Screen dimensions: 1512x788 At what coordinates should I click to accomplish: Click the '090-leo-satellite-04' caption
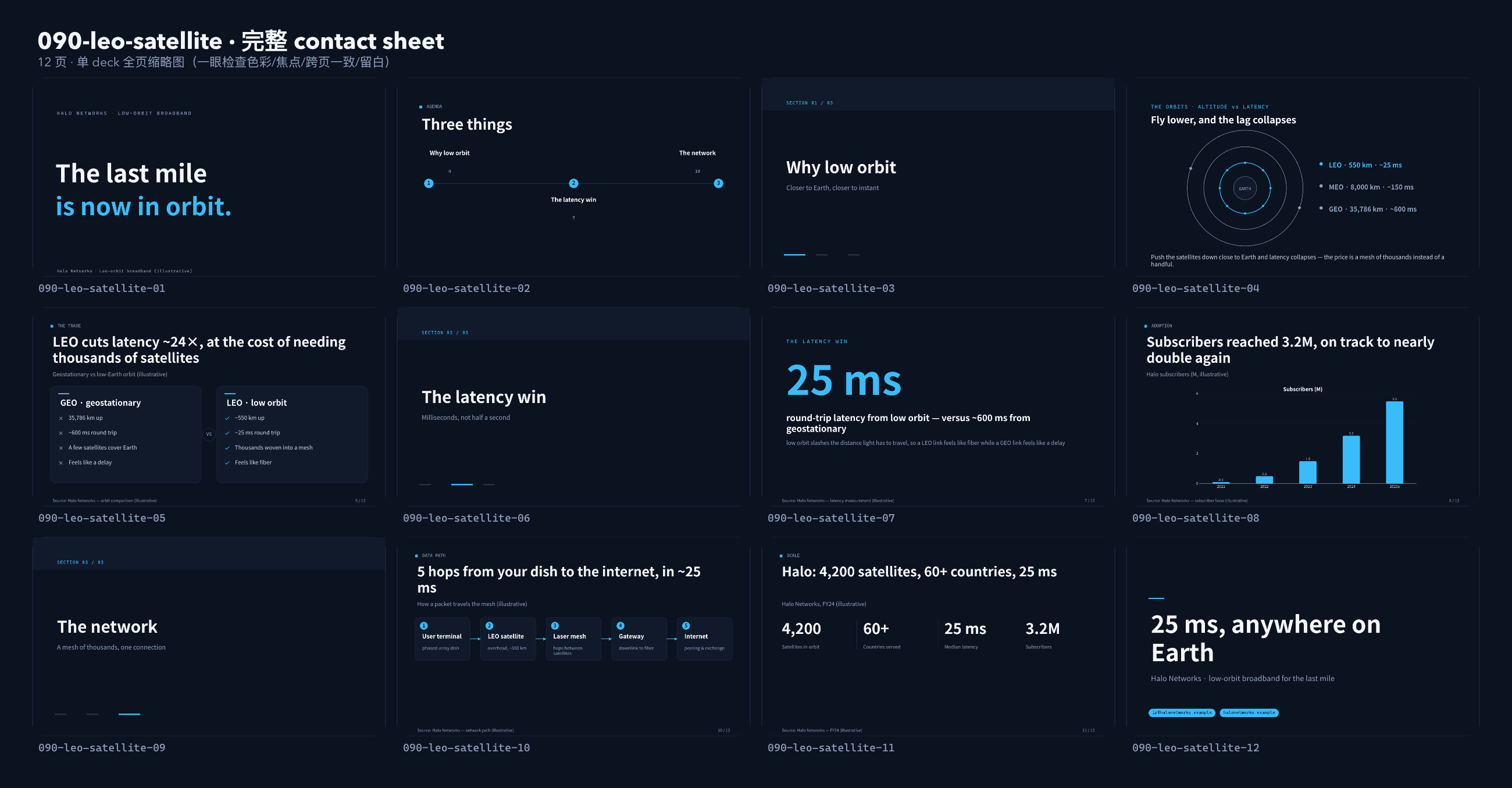[x=1196, y=288]
